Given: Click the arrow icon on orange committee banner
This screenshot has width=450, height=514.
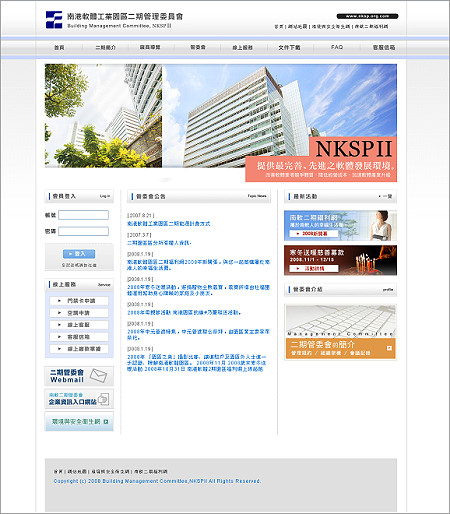Looking at the screenshot, I should pyautogui.click(x=389, y=348).
